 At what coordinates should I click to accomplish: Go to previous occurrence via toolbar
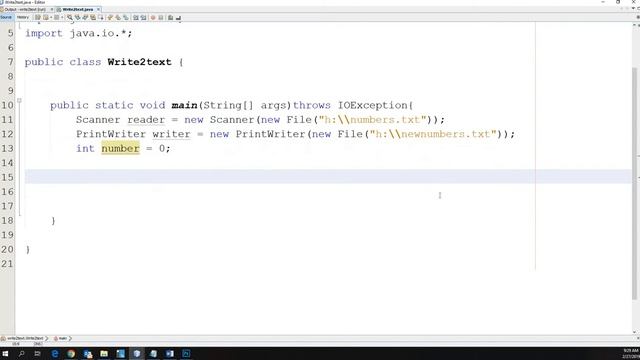coord(78,18)
